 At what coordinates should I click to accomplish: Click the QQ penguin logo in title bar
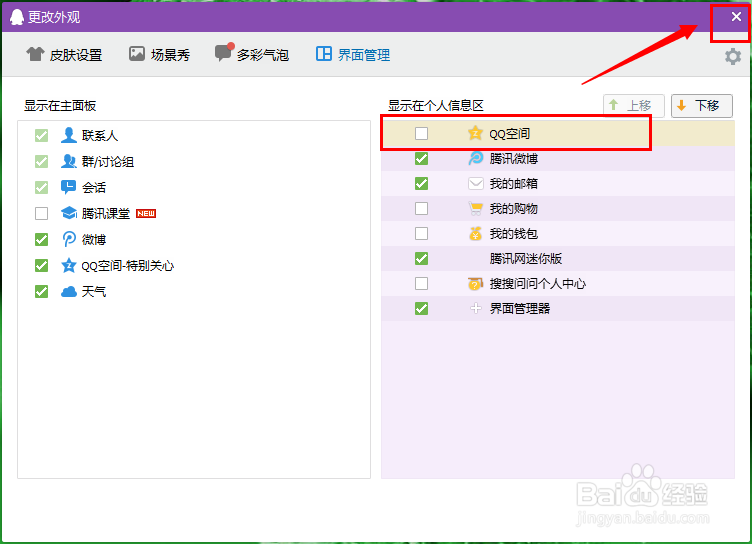17,17
